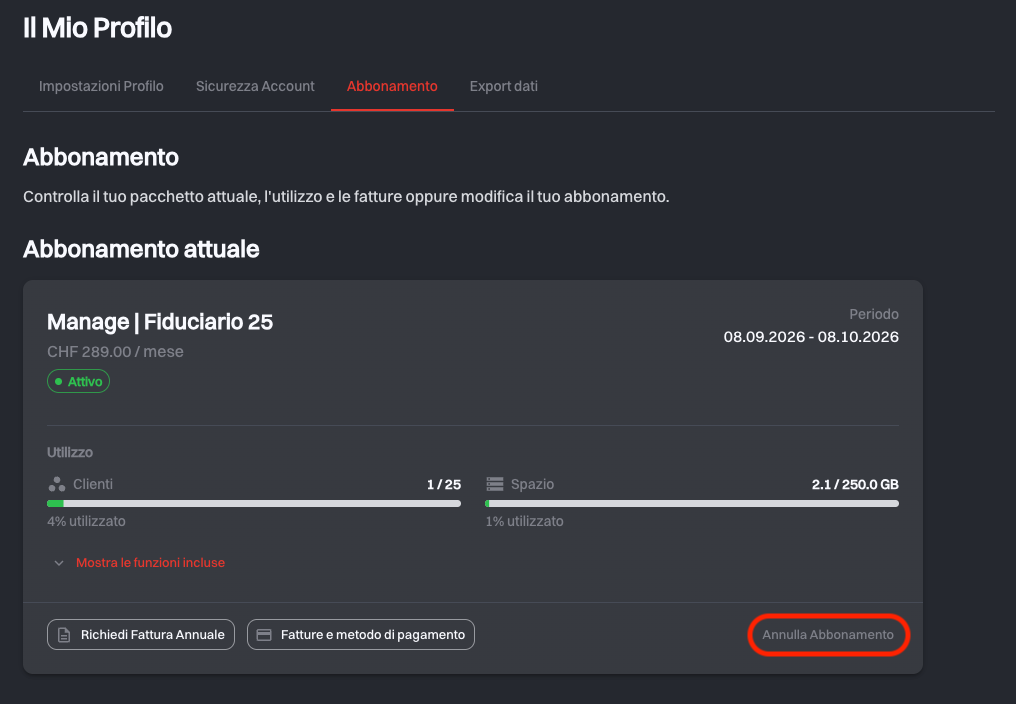Click the description starting Controlla il tuo pacchetto
Image resolution: width=1016 pixels, height=704 pixels.
[346, 196]
